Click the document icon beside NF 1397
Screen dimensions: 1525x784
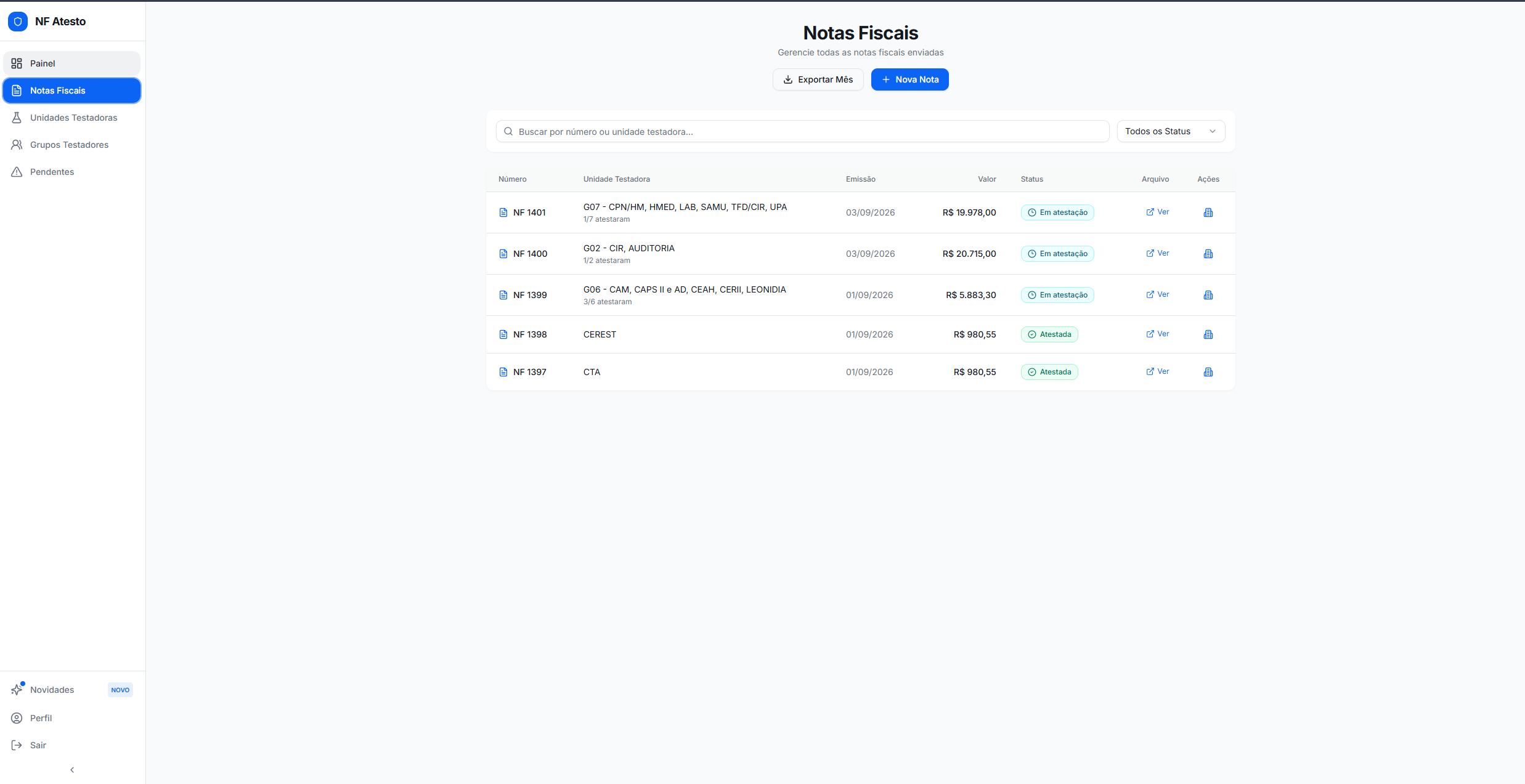(x=503, y=372)
